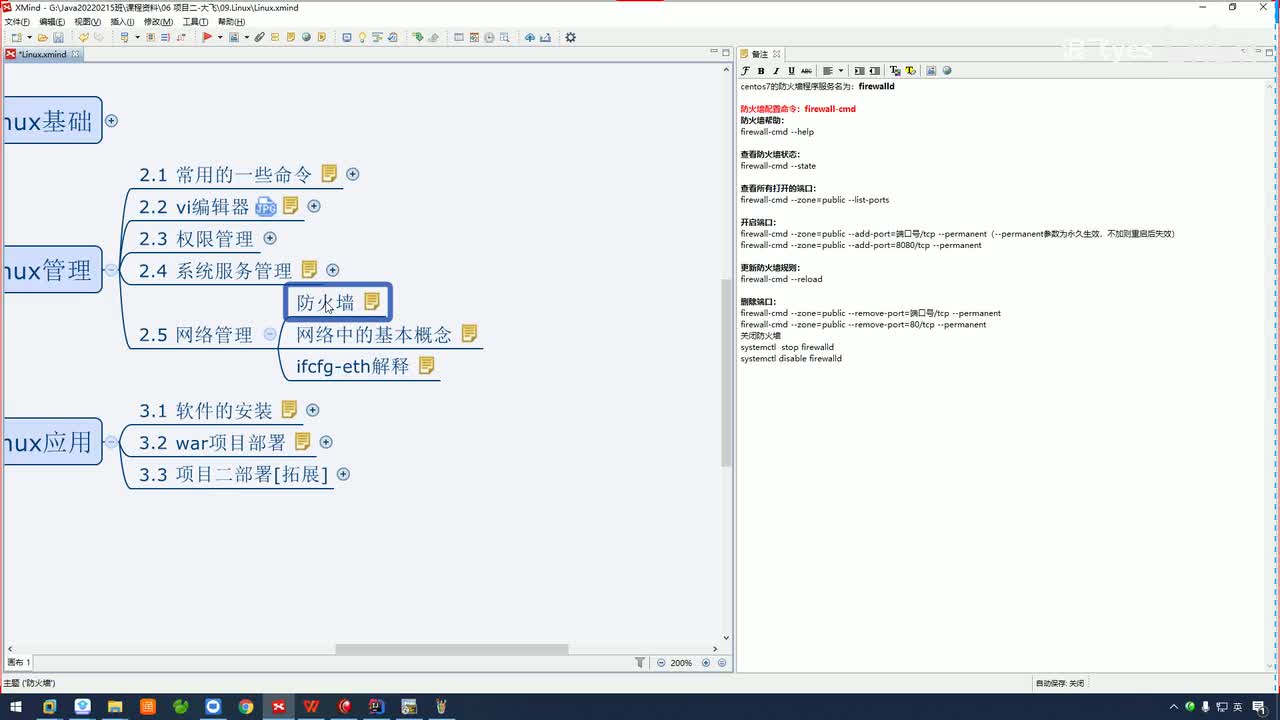Select the Linux管理 main topic
Viewport: 1280px width, 720px height.
click(52, 270)
